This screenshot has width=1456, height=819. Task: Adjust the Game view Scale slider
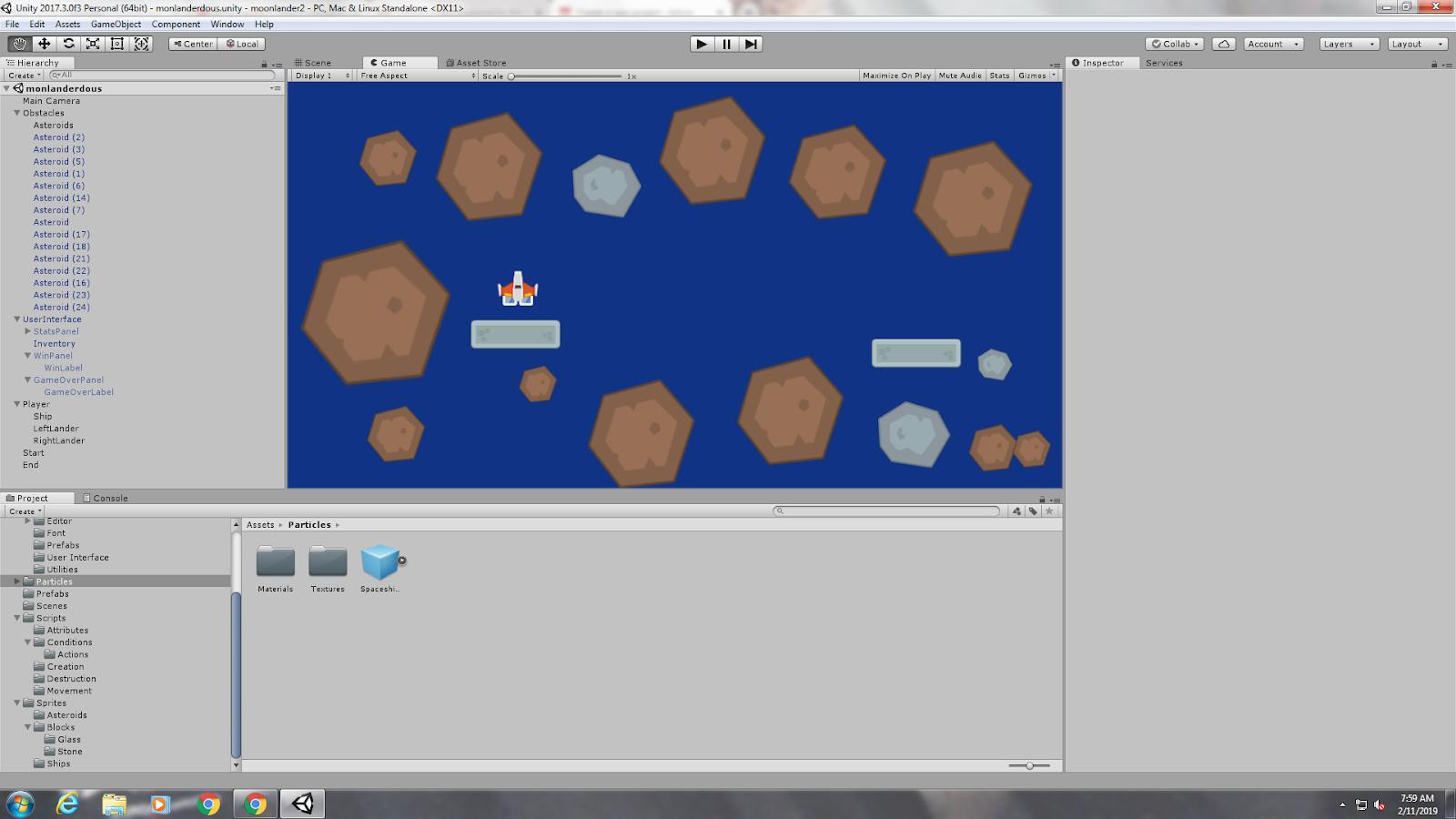(566, 76)
